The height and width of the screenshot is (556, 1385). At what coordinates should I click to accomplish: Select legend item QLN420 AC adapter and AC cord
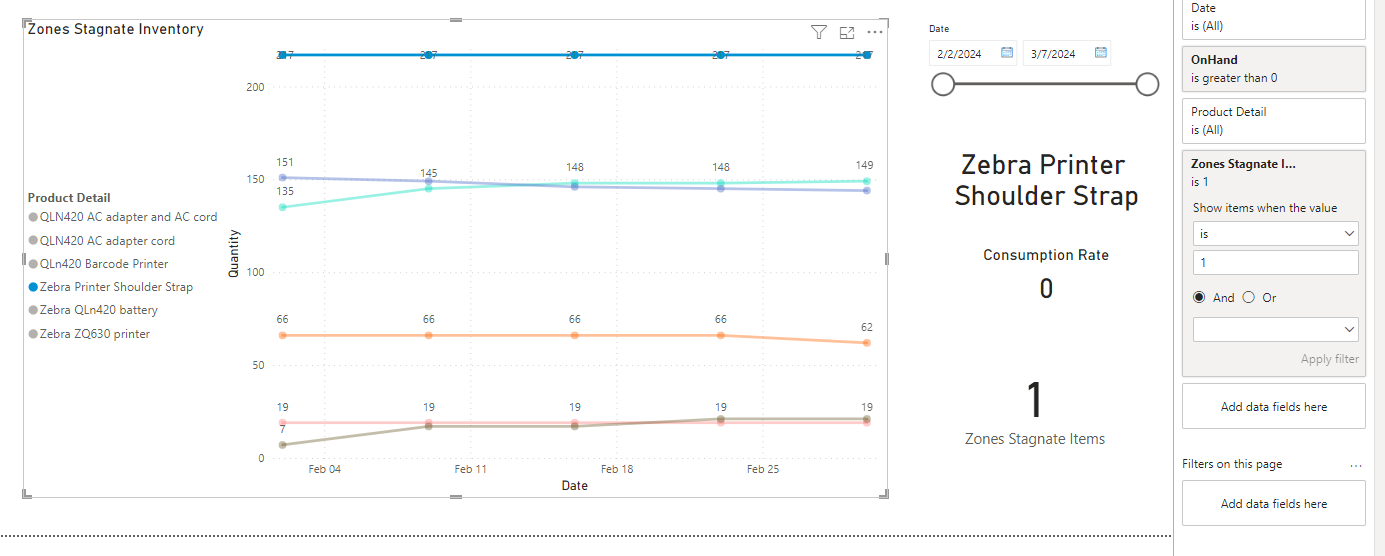[x=122, y=217]
